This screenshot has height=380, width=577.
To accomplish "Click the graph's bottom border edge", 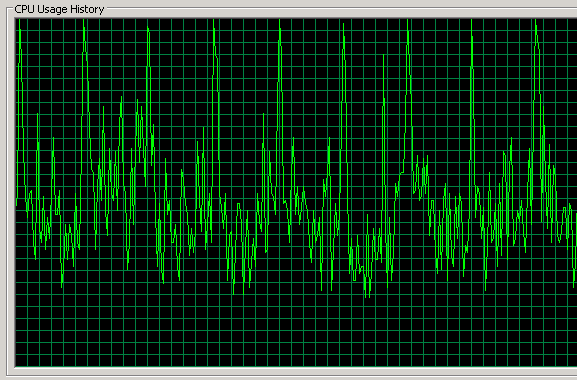I will point(296,366).
